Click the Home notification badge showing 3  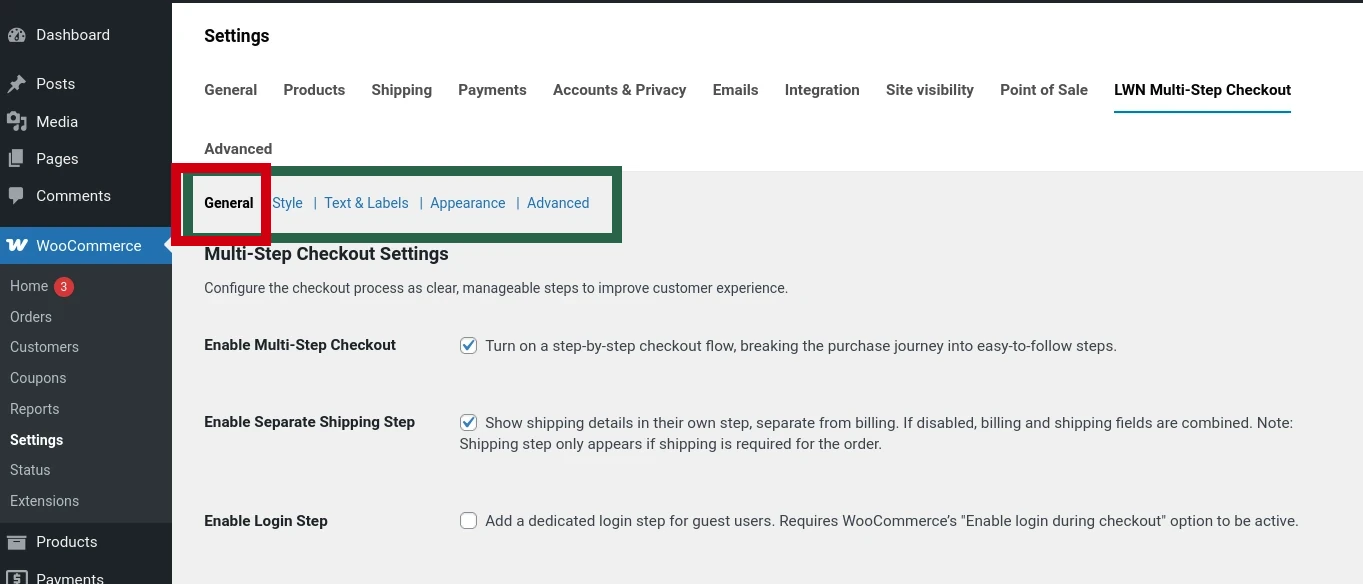click(x=64, y=287)
